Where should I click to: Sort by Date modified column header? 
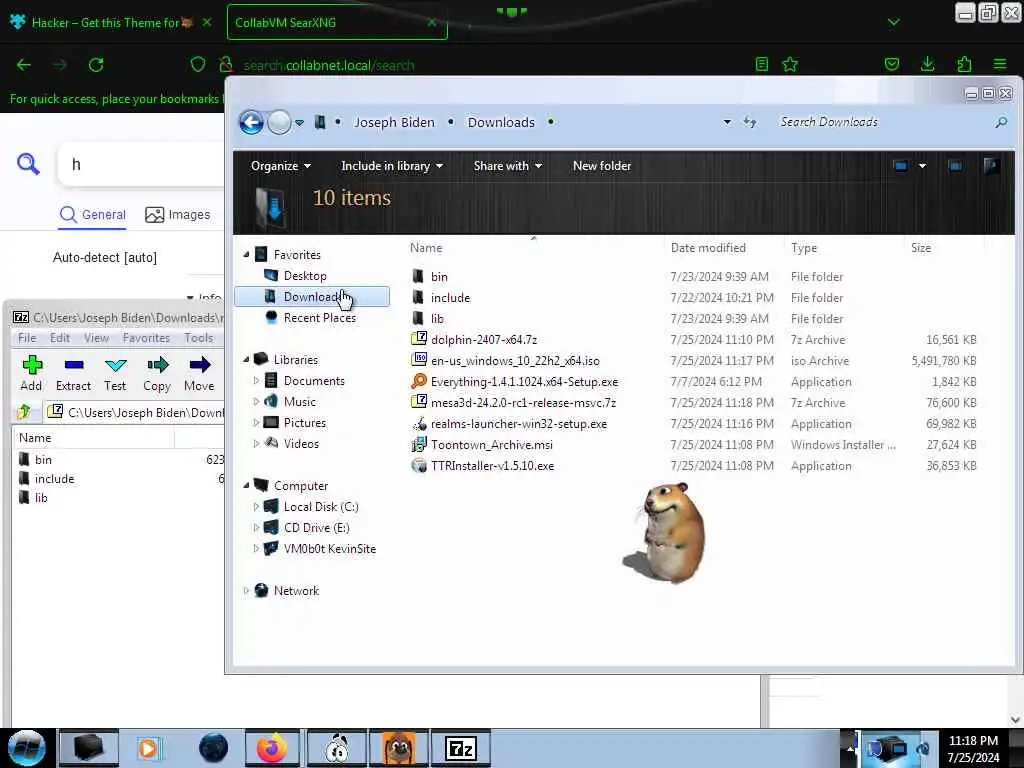[708, 248]
